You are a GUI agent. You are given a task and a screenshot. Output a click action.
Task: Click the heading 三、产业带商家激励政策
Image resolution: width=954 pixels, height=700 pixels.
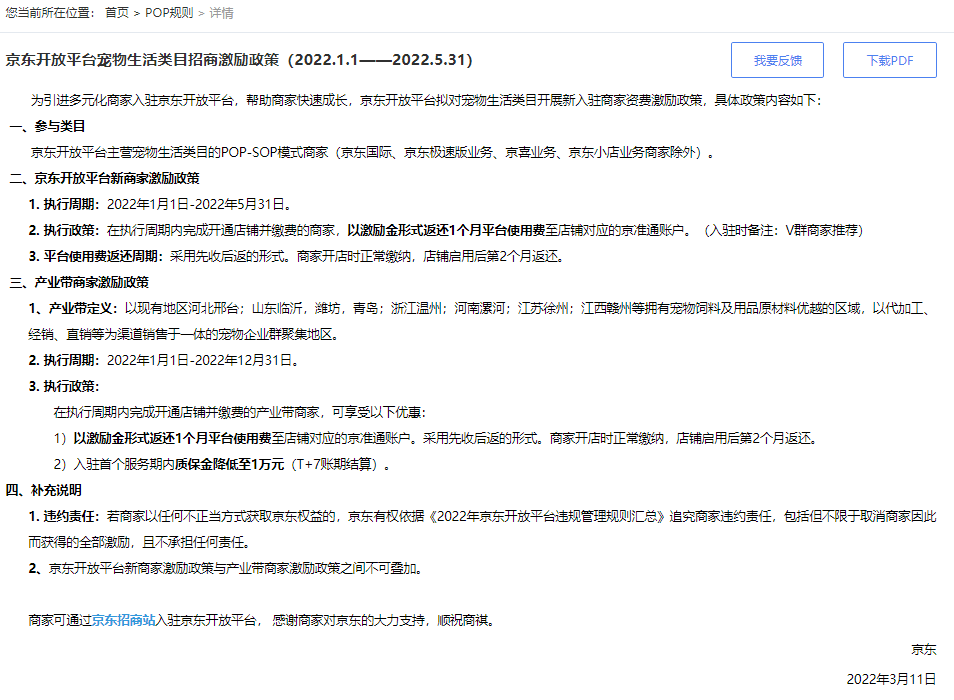click(x=78, y=282)
